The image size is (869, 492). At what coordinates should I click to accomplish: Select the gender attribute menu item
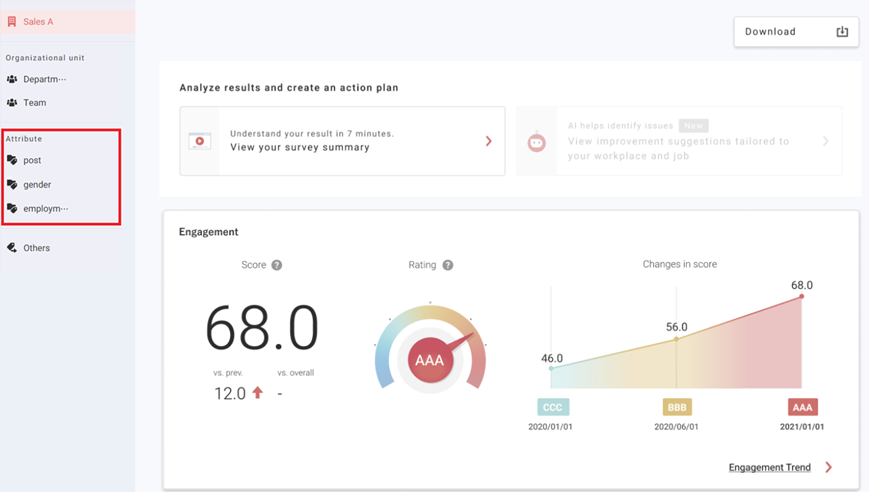[x=37, y=185]
